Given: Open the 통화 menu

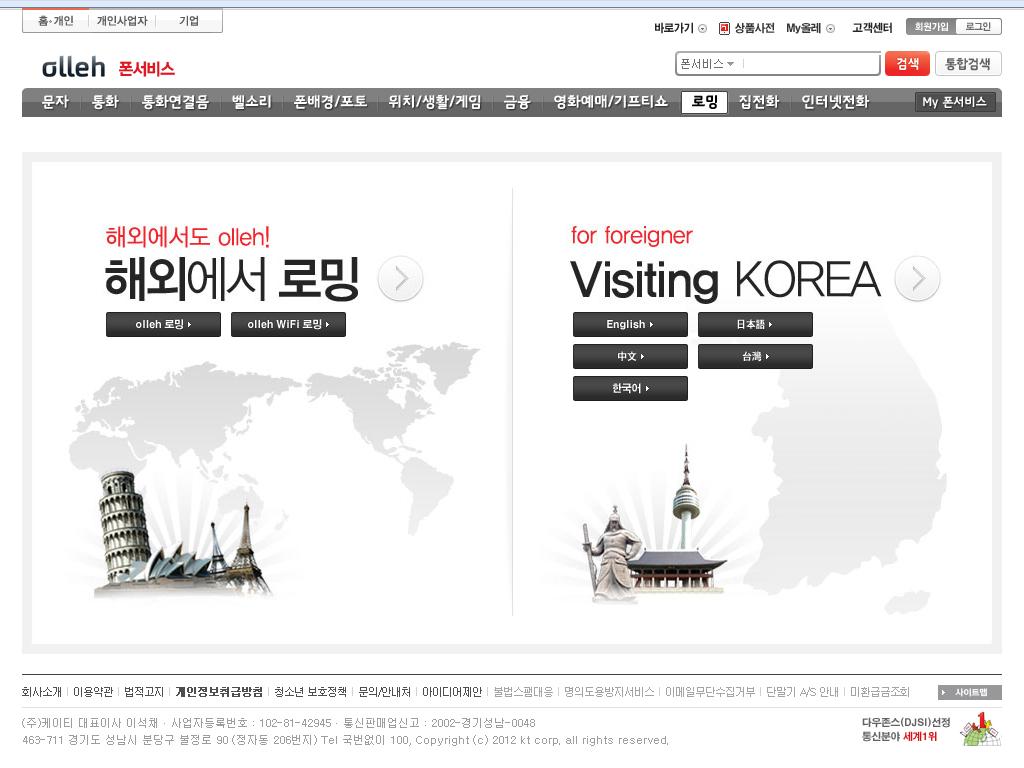Looking at the screenshot, I should pyautogui.click(x=104, y=102).
